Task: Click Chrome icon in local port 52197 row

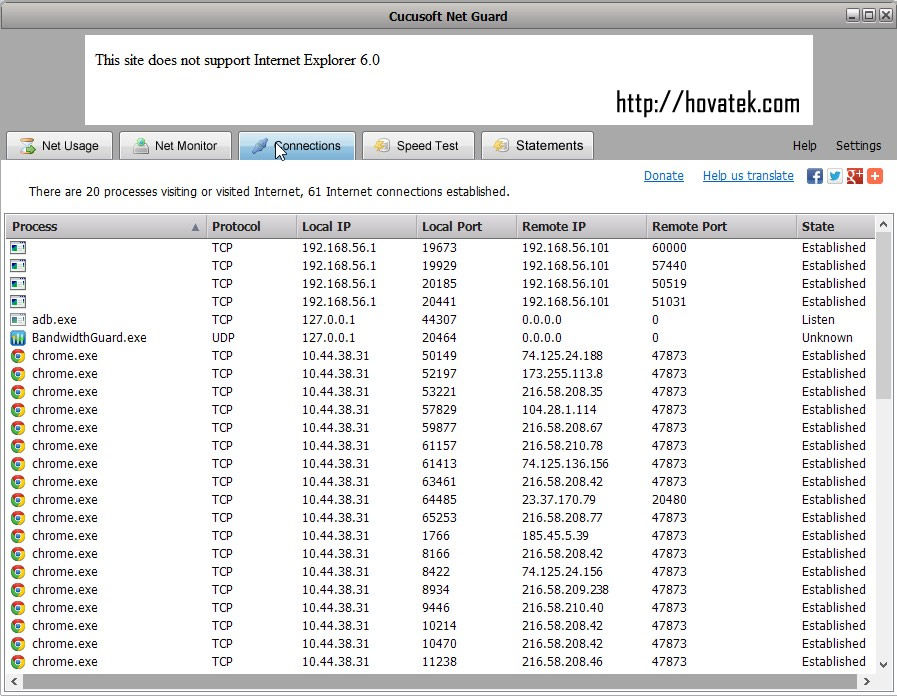Action: pyautogui.click(x=18, y=374)
